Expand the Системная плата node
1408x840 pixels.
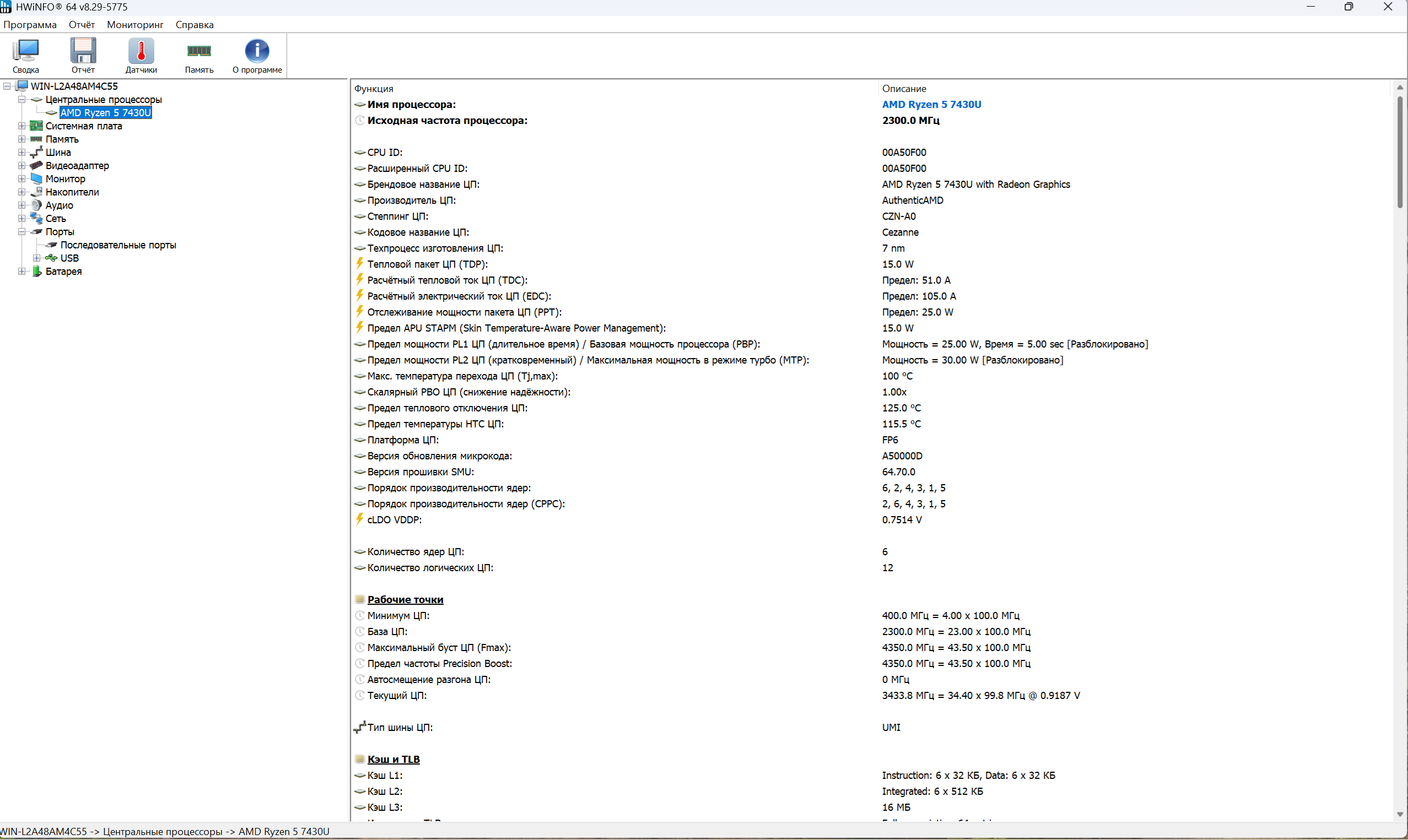pos(21,126)
